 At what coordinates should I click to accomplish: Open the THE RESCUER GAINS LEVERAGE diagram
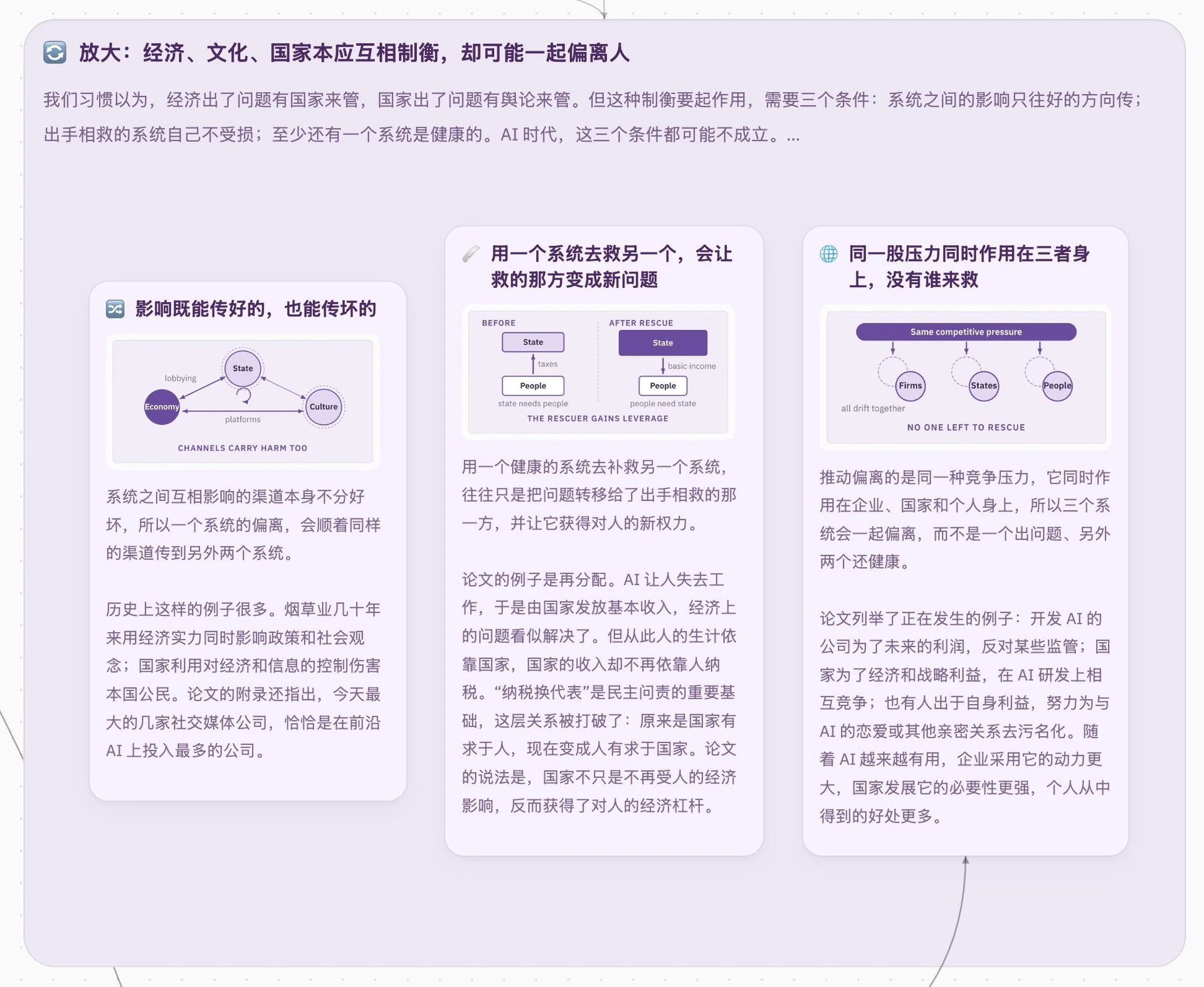[x=598, y=372]
